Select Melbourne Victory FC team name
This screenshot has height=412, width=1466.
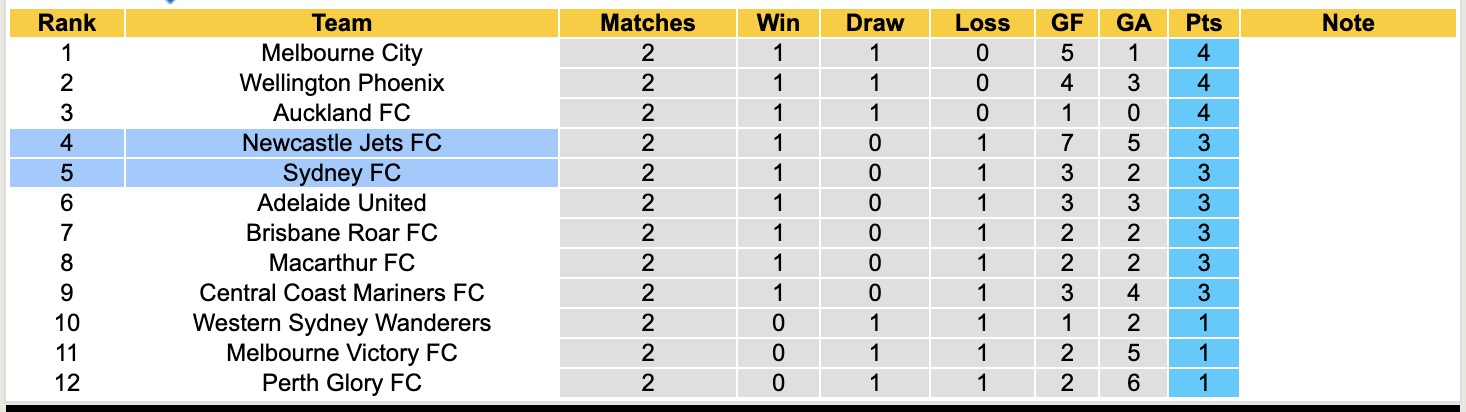click(x=341, y=353)
